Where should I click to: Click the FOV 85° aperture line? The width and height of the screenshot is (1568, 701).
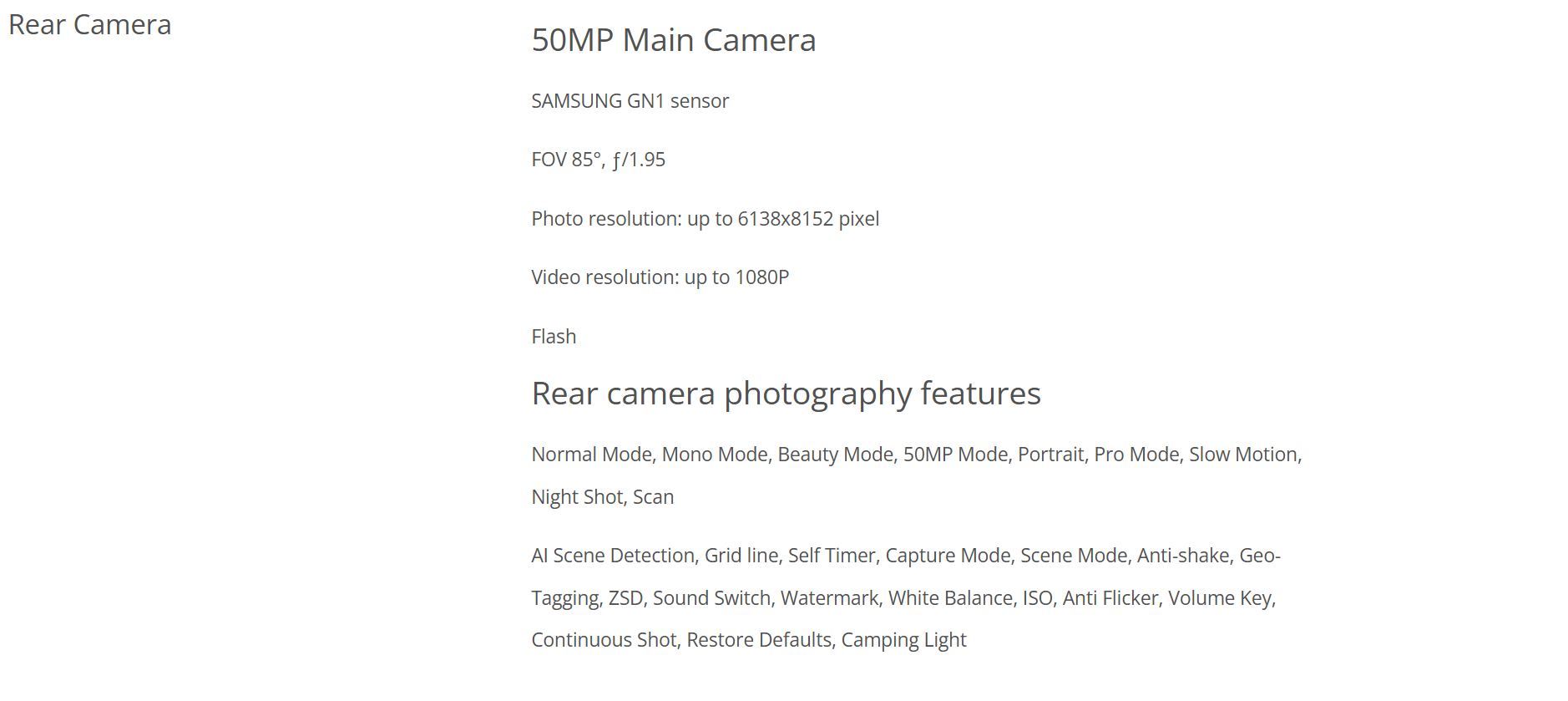pyautogui.click(x=599, y=160)
